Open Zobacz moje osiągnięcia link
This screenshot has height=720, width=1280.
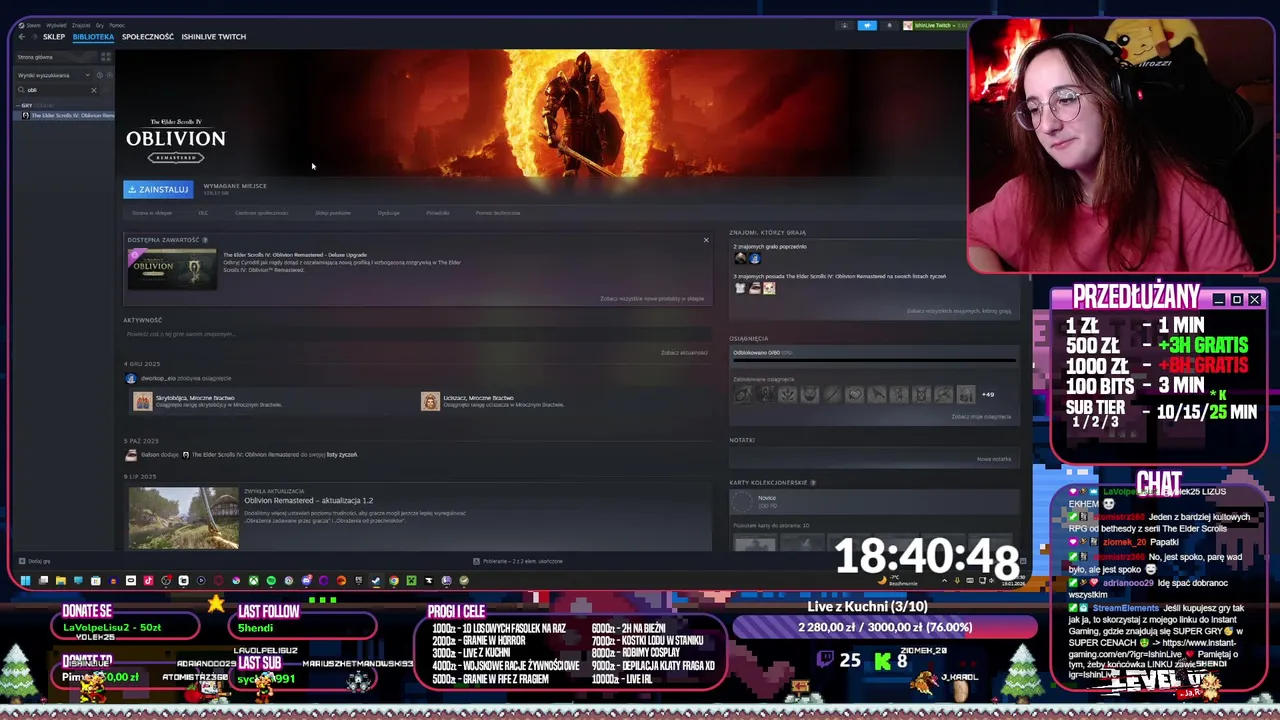(981, 417)
